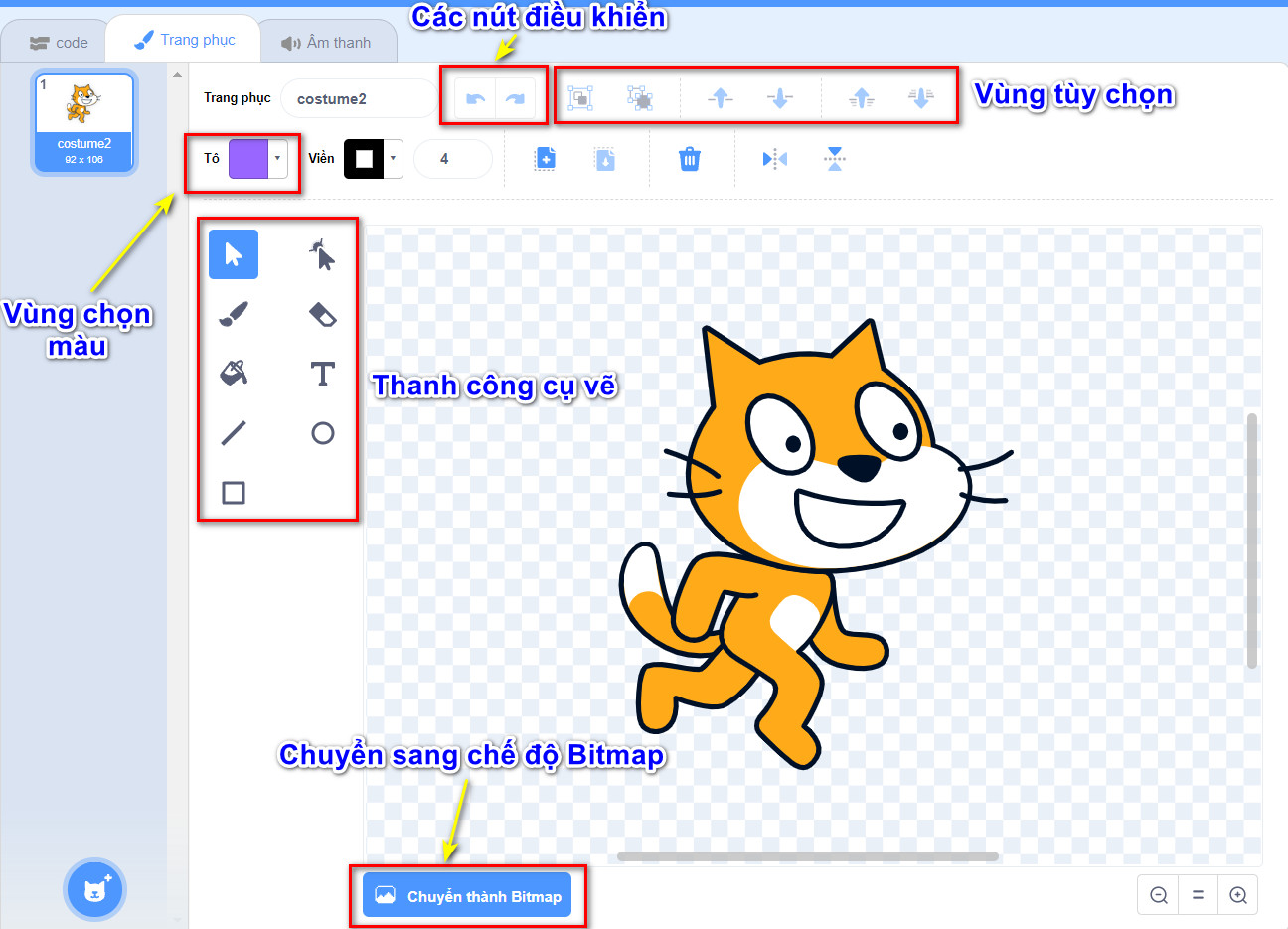Open the choose costume cat button

[x=94, y=890]
